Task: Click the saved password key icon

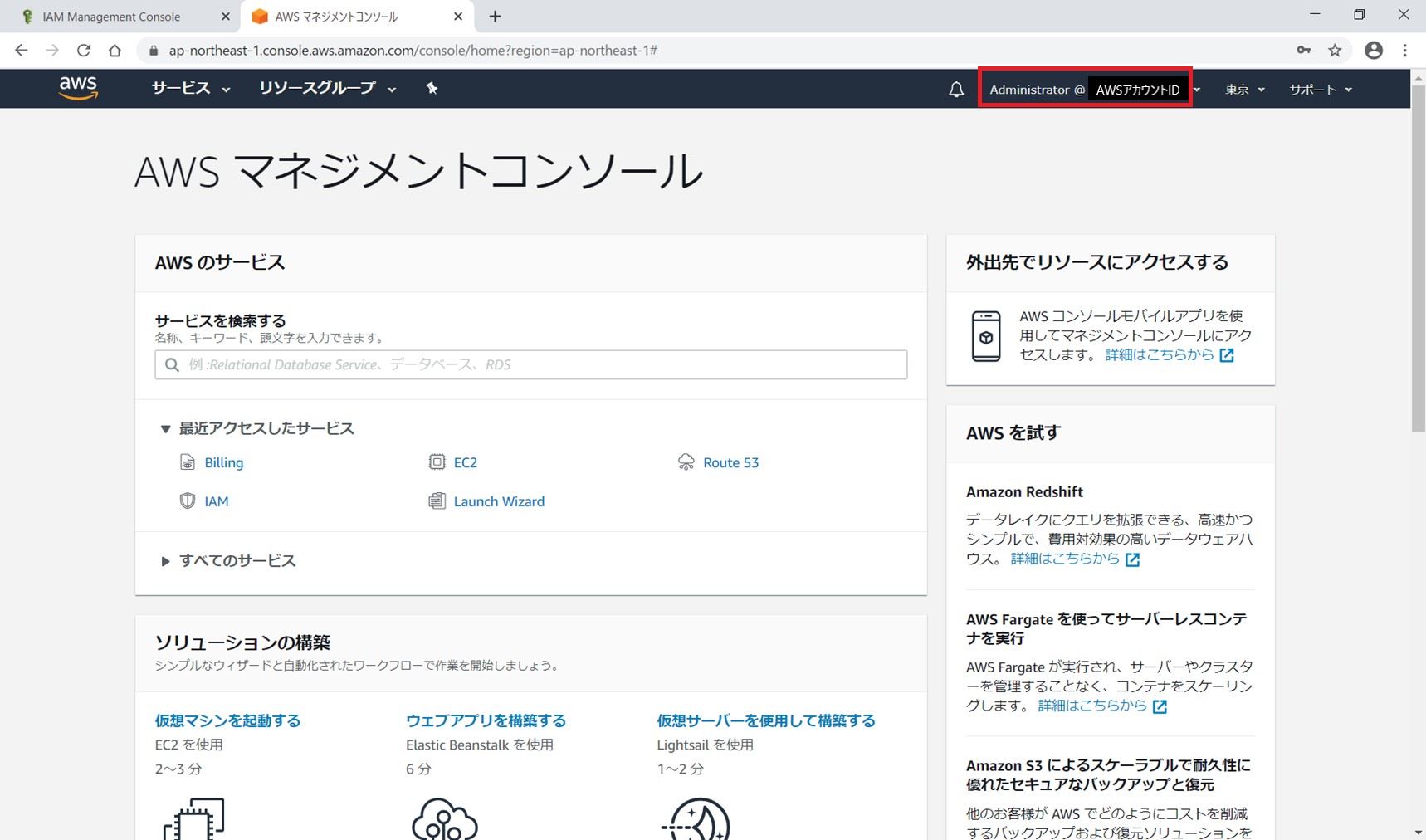Action: tap(1304, 50)
